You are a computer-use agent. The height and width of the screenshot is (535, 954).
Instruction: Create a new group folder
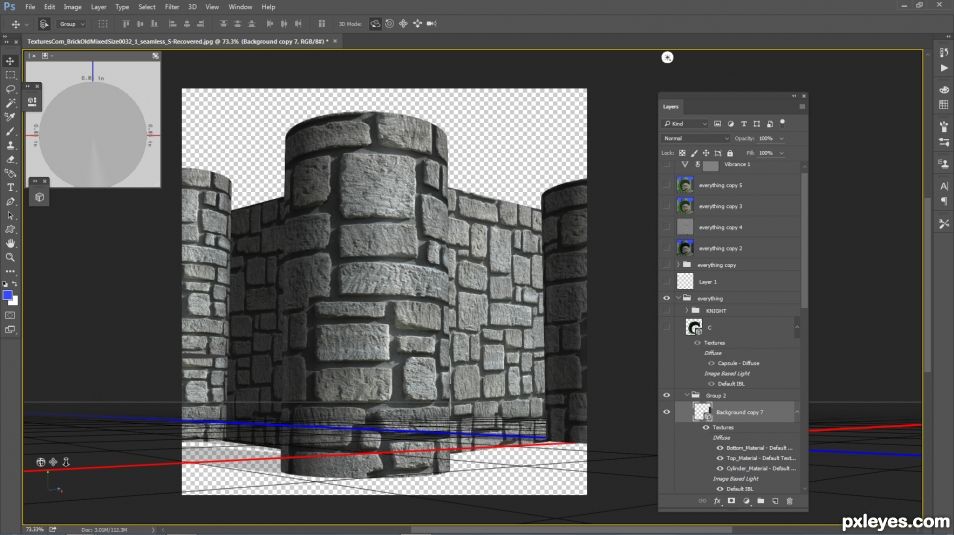761,501
